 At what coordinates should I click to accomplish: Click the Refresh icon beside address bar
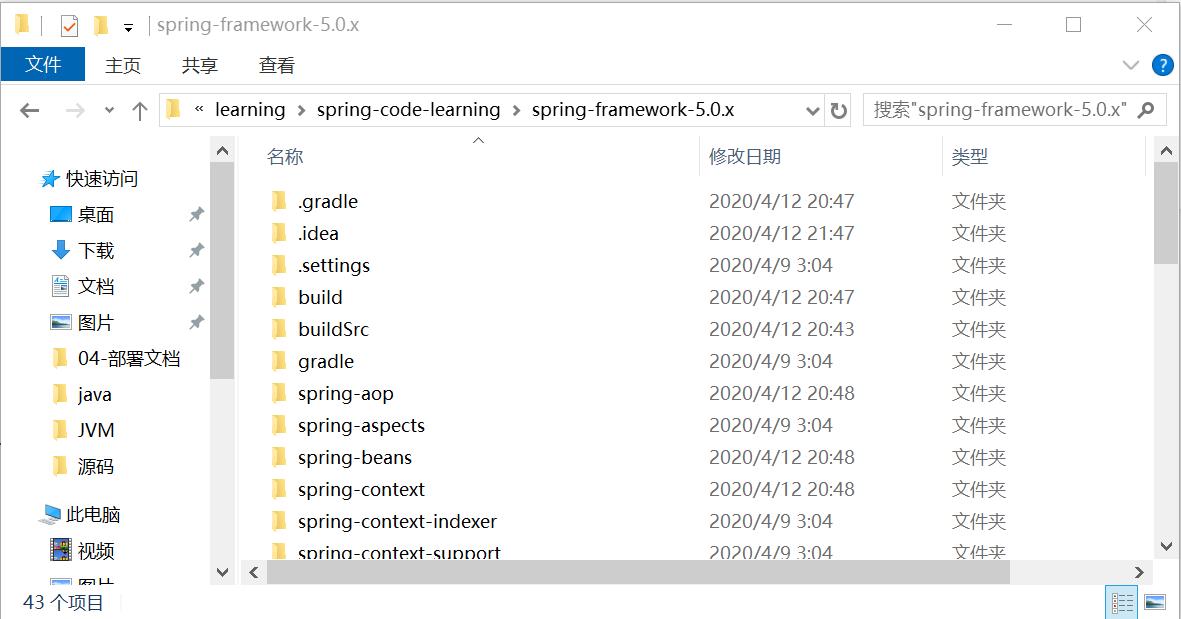[838, 110]
